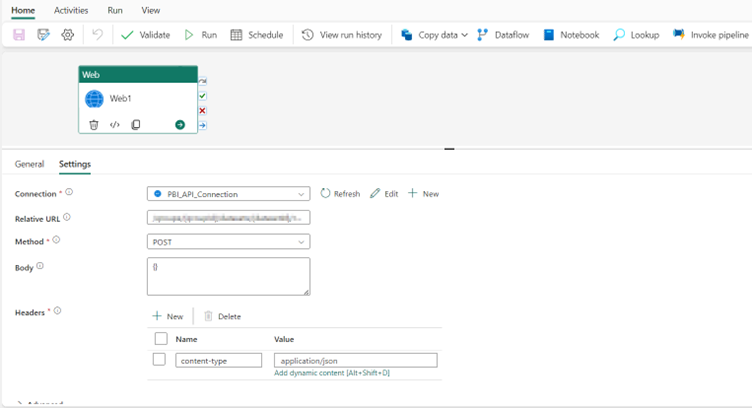Click the Relative URL info icon
Viewport: 752px width, 408px height.
tap(67, 217)
